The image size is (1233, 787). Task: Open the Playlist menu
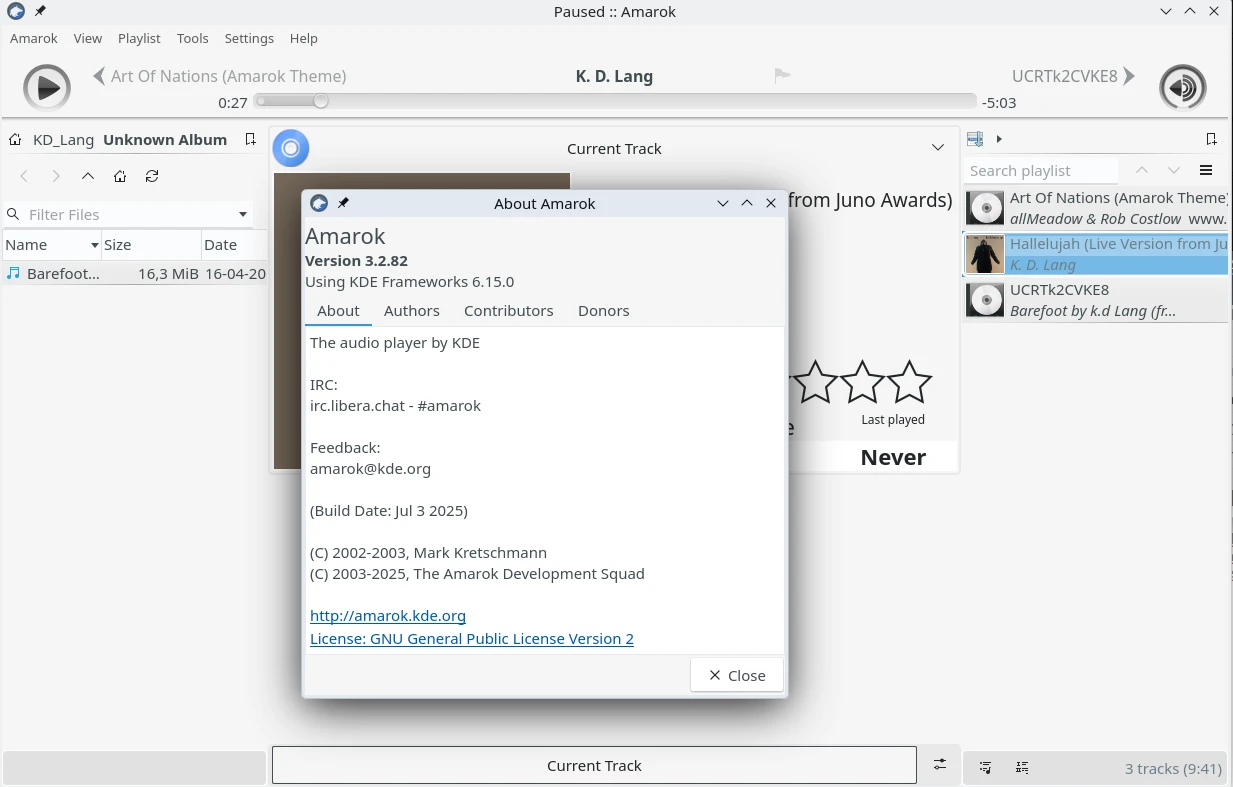[x=139, y=38]
